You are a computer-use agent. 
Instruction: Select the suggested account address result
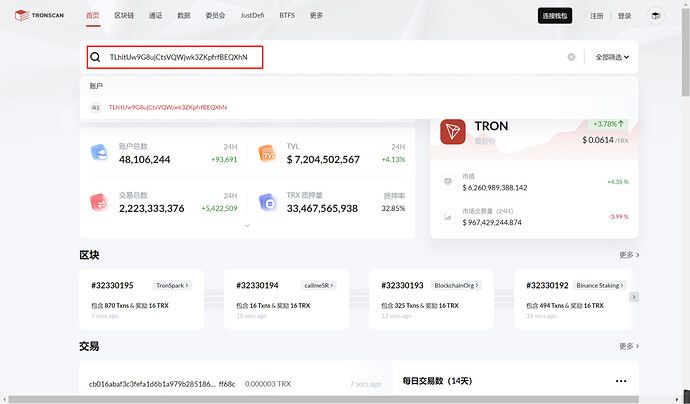168,107
